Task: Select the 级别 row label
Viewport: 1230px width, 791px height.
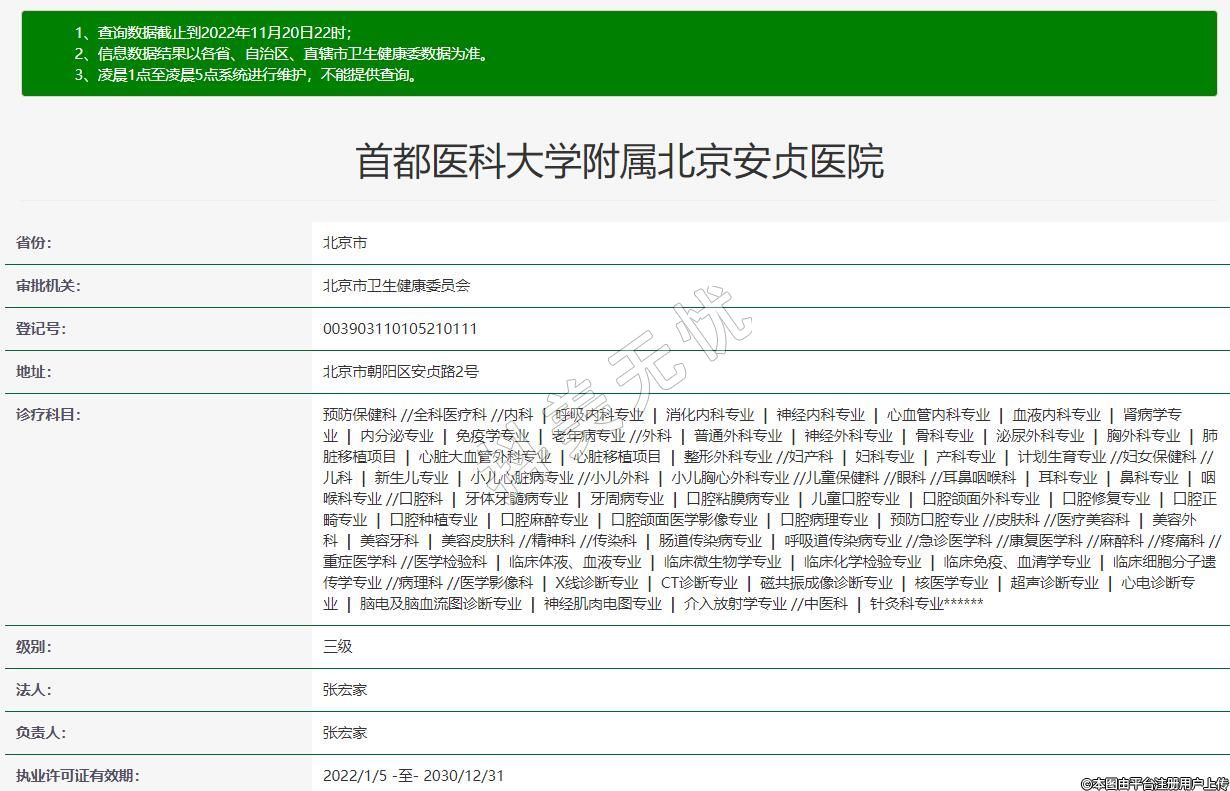Action: (x=34, y=647)
